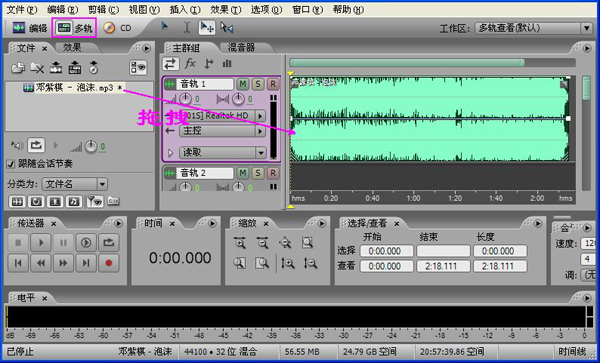Image resolution: width=600 pixels, height=363 pixels.
Task: Click the close selected file icon
Action: 37,68
